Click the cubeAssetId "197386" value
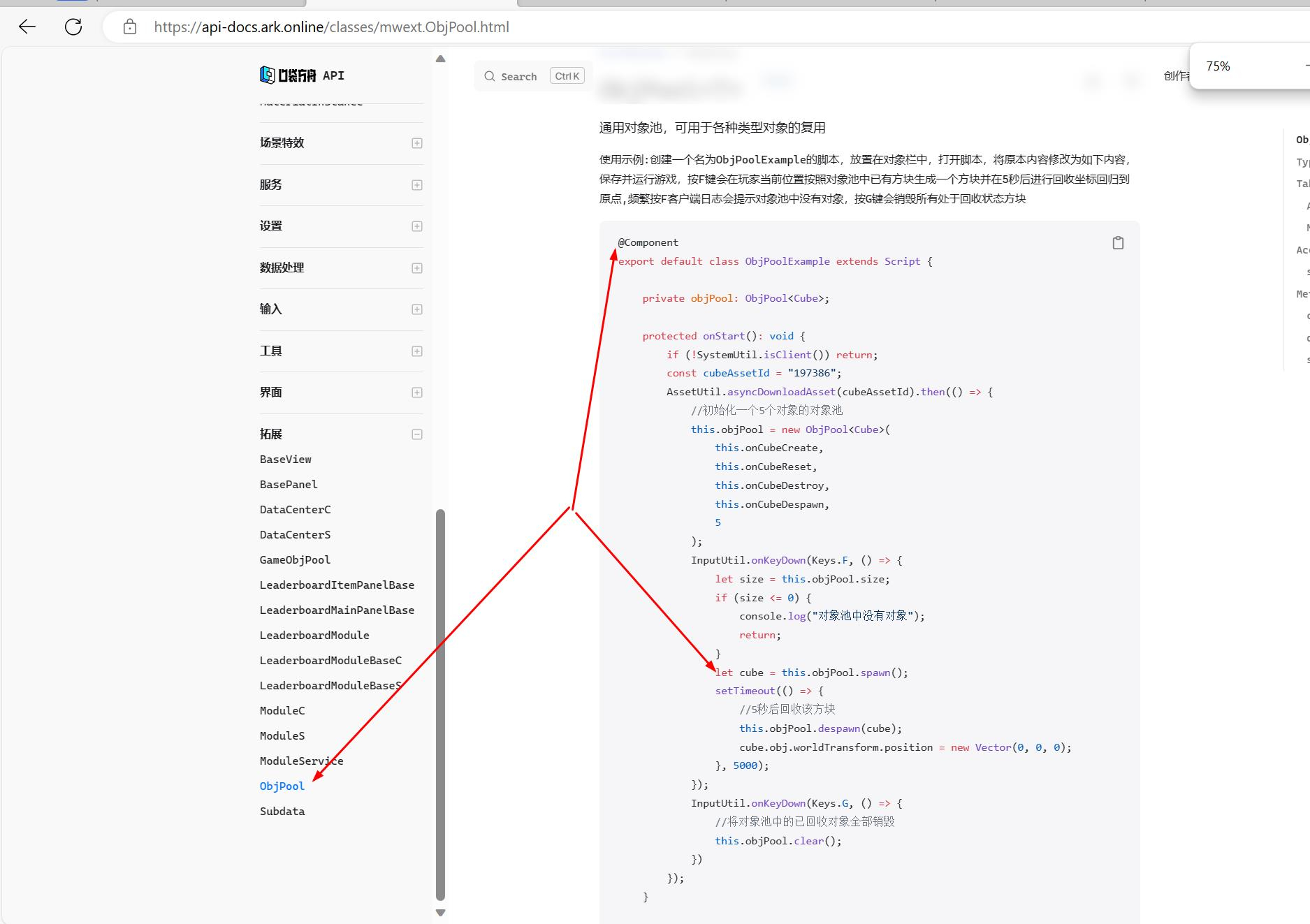The width and height of the screenshot is (1310, 924). 812,373
